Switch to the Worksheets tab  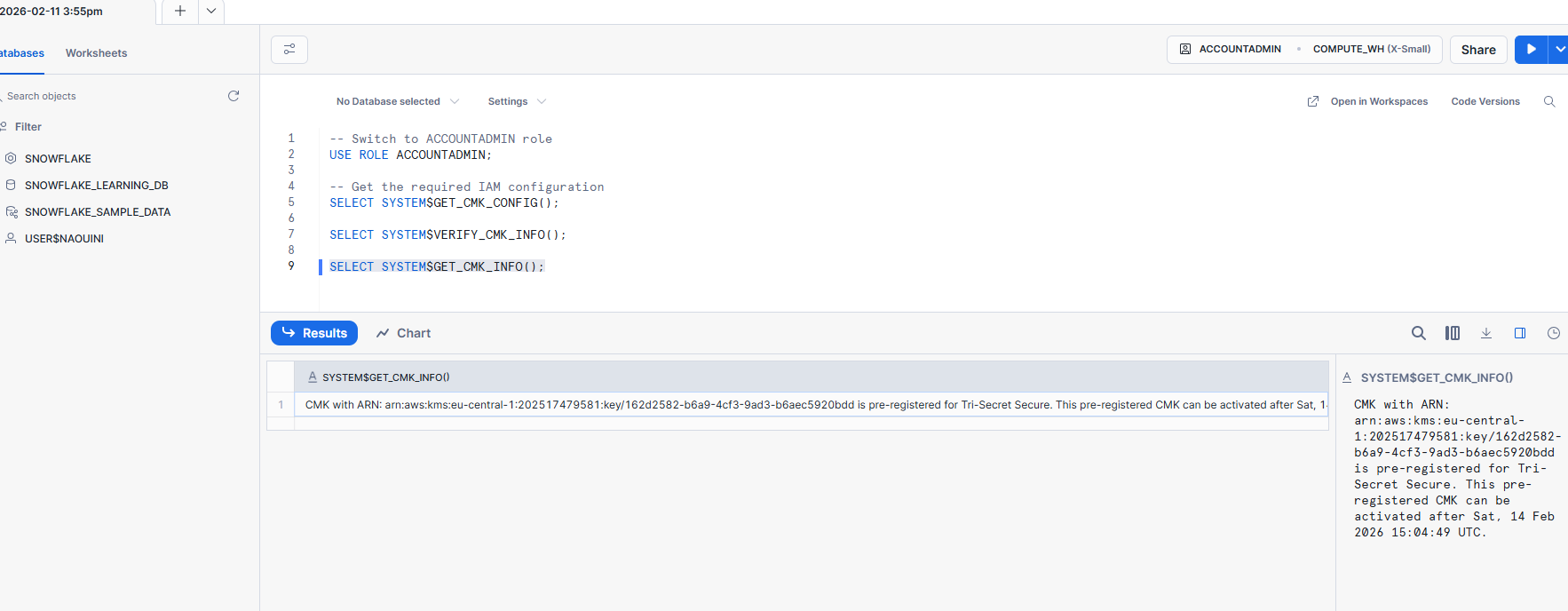click(x=96, y=53)
